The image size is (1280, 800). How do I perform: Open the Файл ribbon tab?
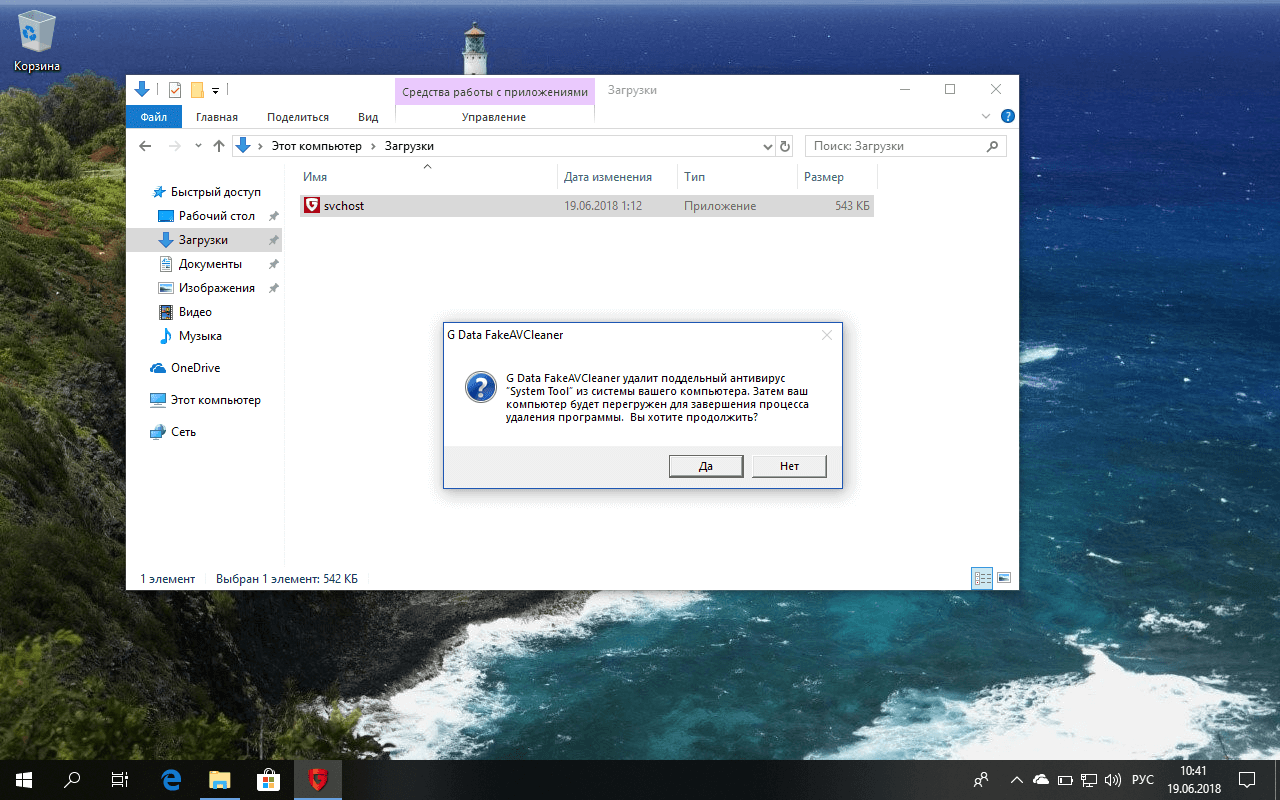[154, 117]
